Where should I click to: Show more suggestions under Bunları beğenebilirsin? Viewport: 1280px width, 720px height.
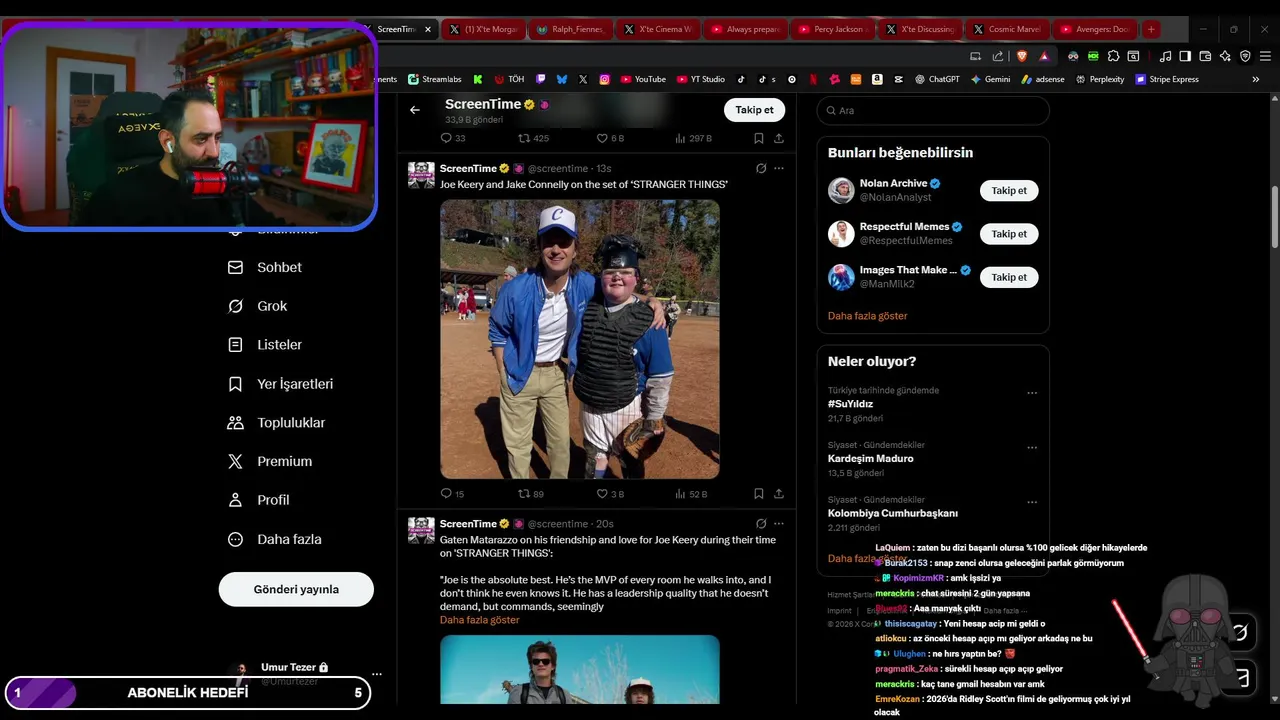[x=867, y=316]
